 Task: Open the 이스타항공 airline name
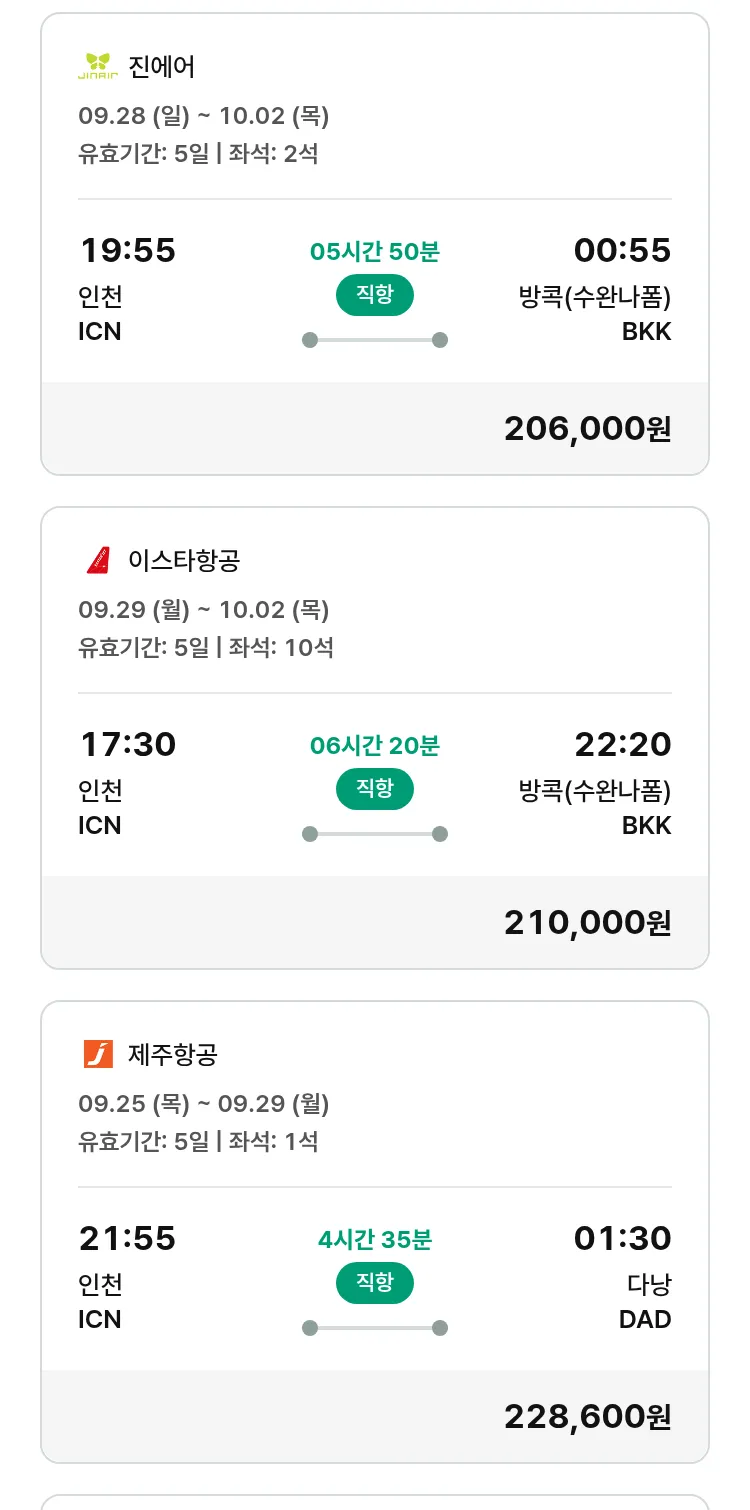tap(184, 560)
